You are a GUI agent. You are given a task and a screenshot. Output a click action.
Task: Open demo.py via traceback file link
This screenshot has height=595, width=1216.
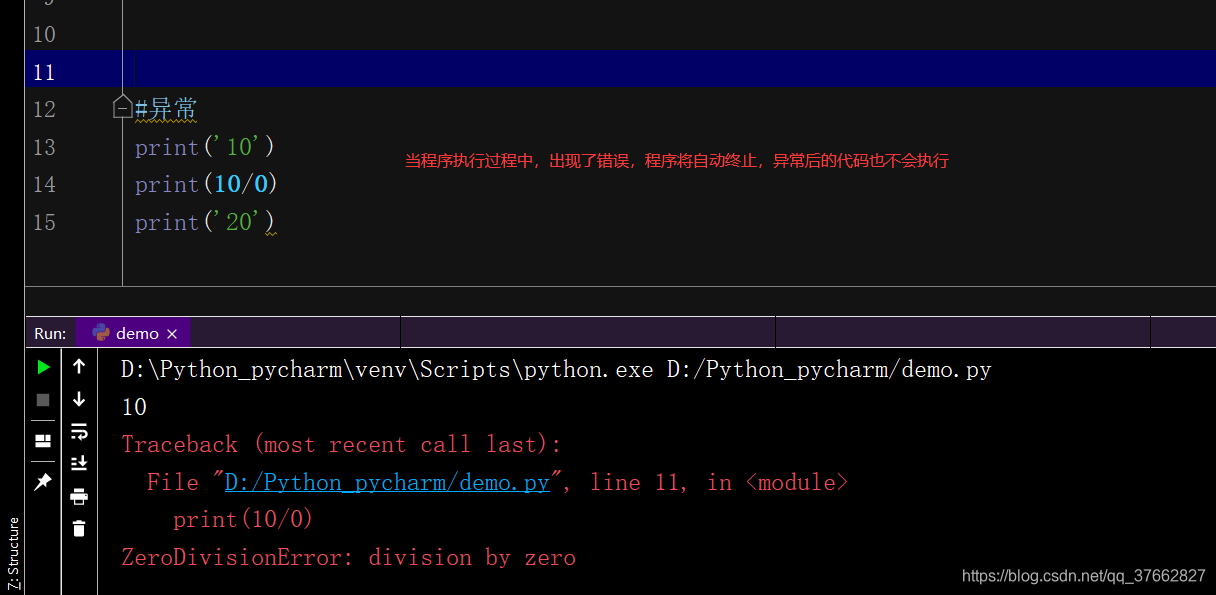[x=387, y=481]
